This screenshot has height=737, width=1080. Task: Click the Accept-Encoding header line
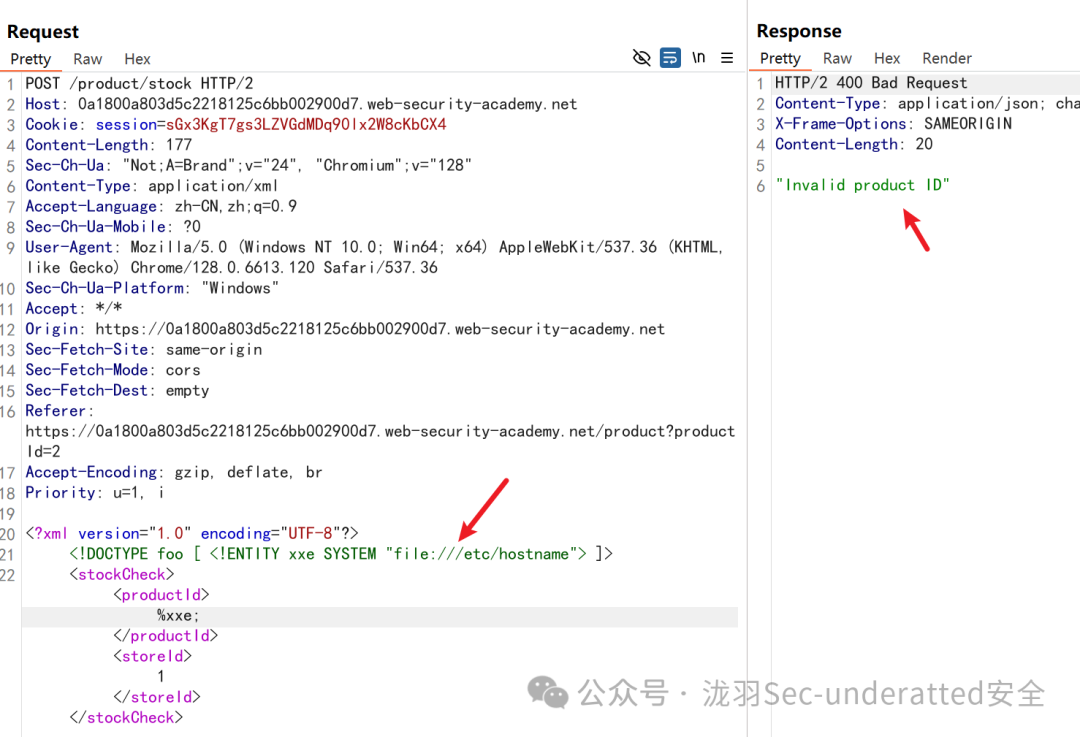174,473
